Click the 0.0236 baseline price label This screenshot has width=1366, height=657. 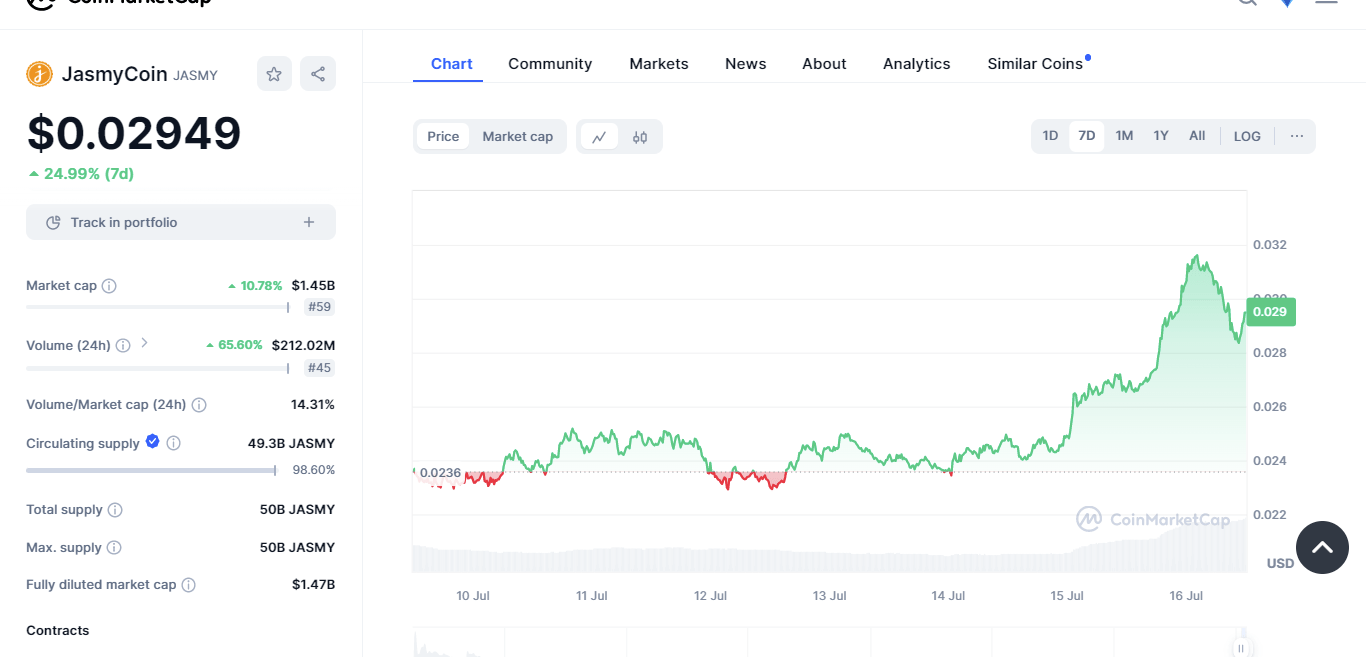click(x=440, y=473)
